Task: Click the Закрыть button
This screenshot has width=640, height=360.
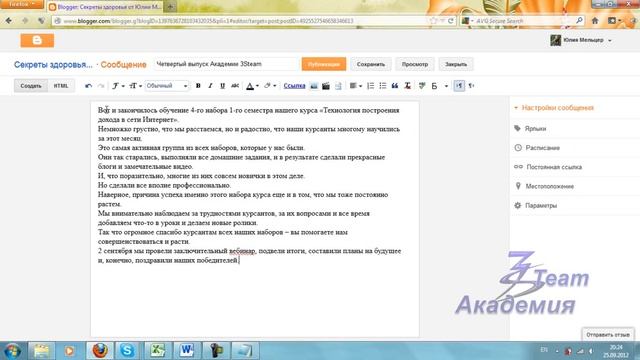Action: 456,64
